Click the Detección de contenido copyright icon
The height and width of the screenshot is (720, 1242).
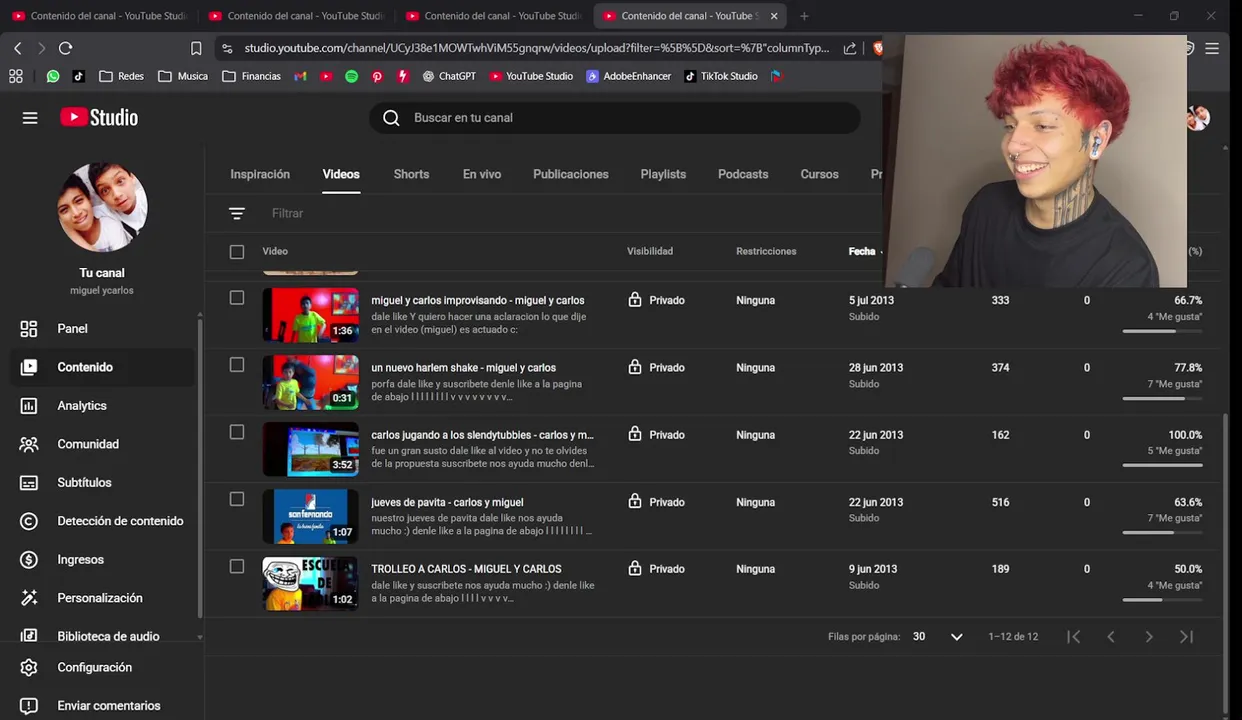click(29, 521)
